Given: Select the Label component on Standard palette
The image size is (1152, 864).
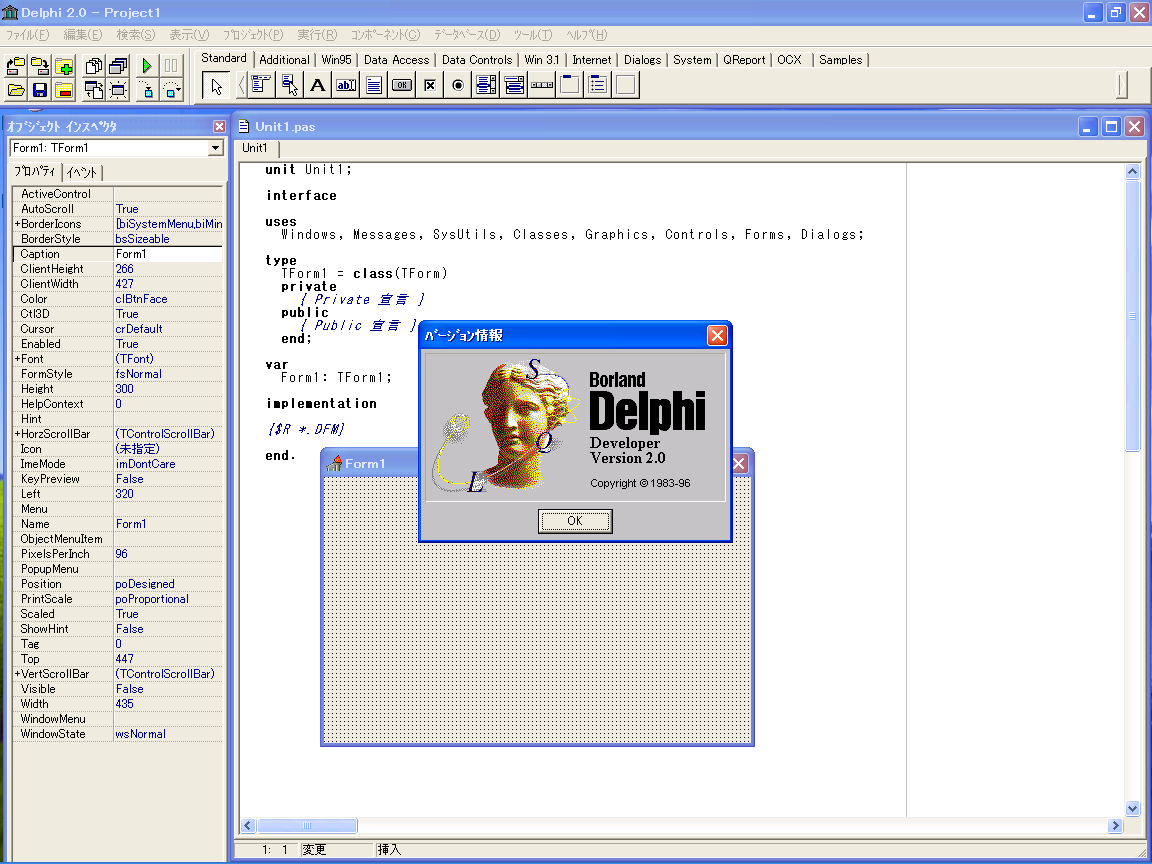Looking at the screenshot, I should (317, 85).
